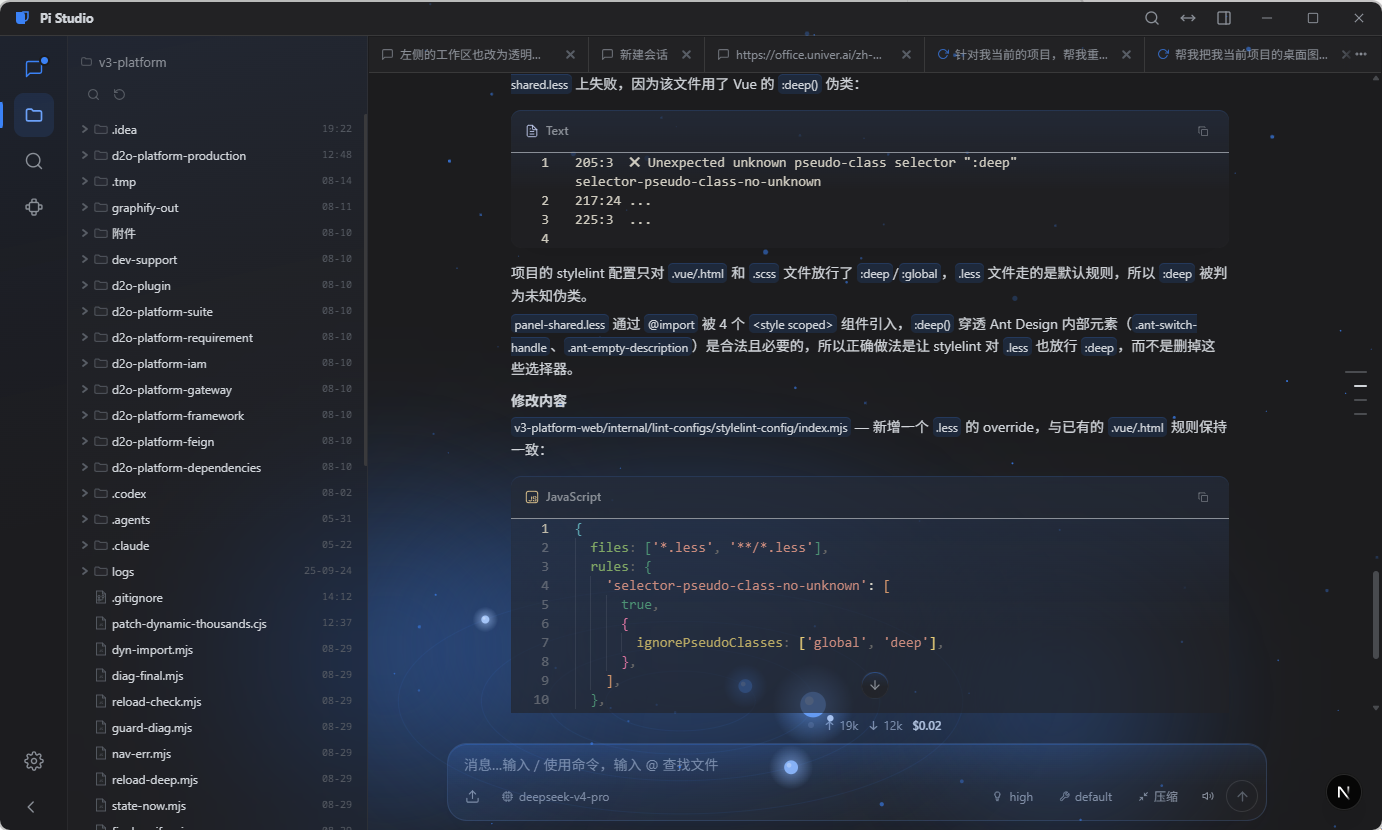This screenshot has width=1382, height=830.
Task: Refresh the file tree
Action: (120, 95)
